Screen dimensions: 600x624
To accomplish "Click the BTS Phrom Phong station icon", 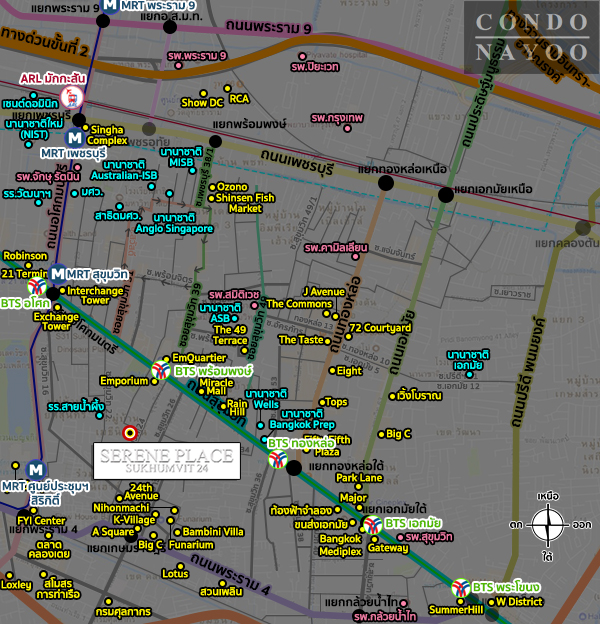I will click(161, 370).
